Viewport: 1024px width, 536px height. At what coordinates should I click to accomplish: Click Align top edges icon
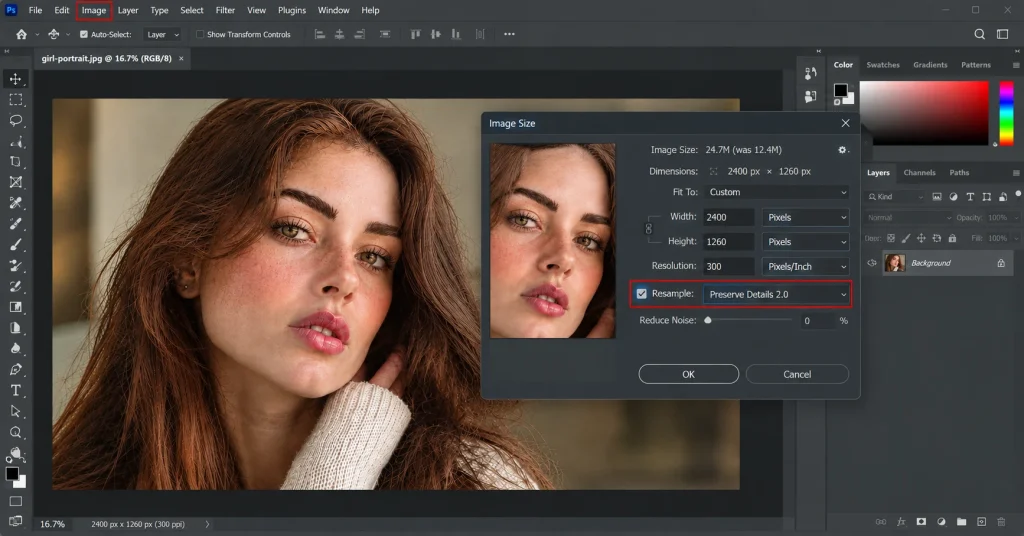tap(415, 34)
